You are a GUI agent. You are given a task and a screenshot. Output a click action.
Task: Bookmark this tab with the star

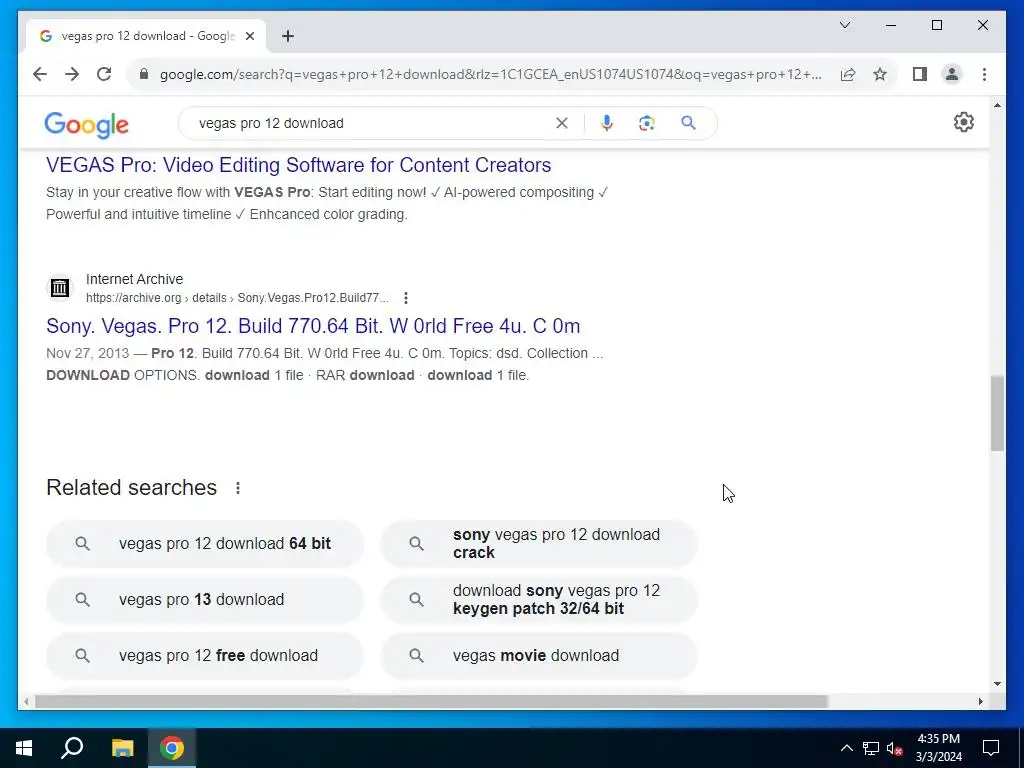point(880,74)
